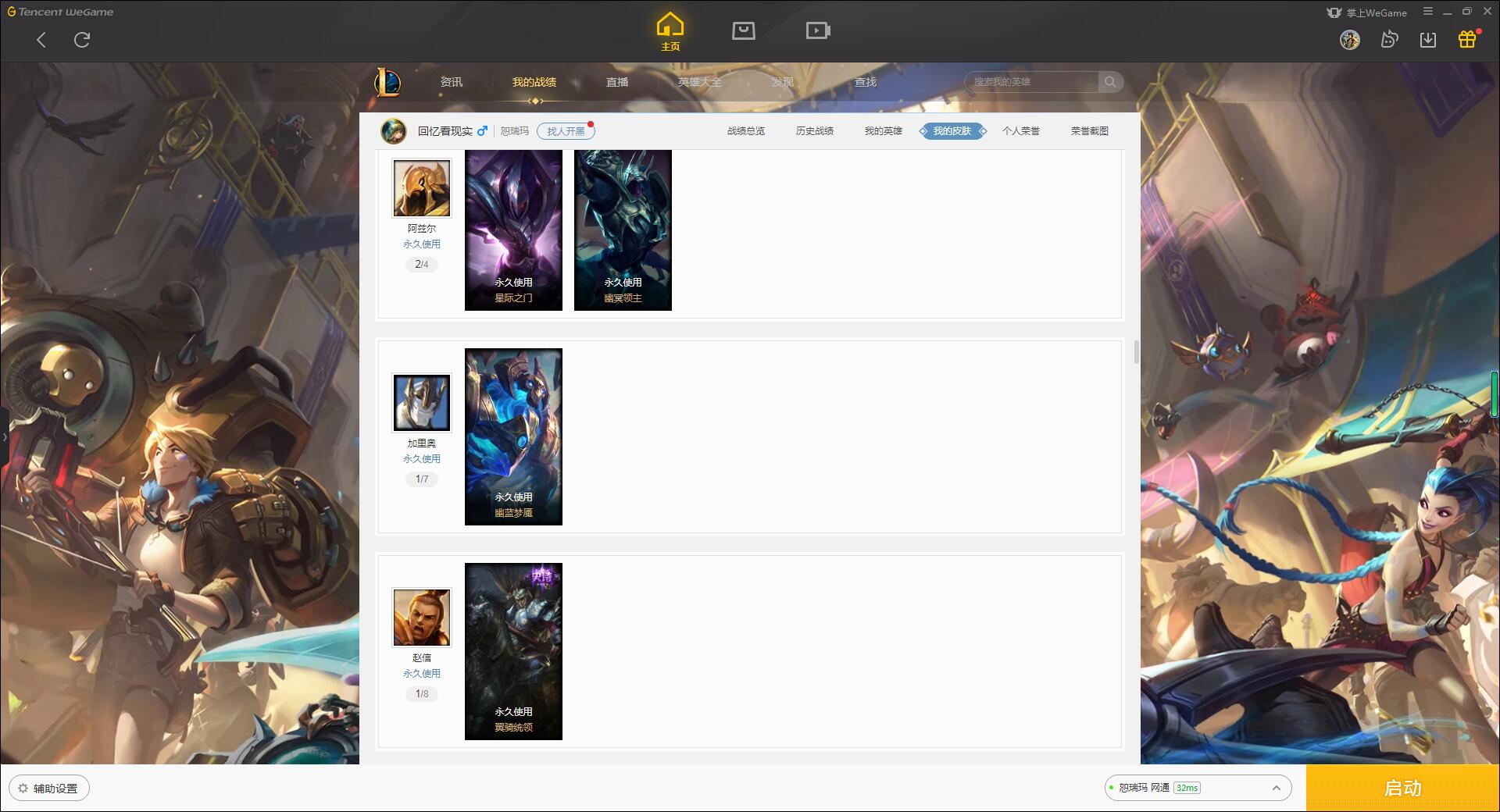Open the 主页 home icon
This screenshot has width=1500, height=812.
click(670, 32)
